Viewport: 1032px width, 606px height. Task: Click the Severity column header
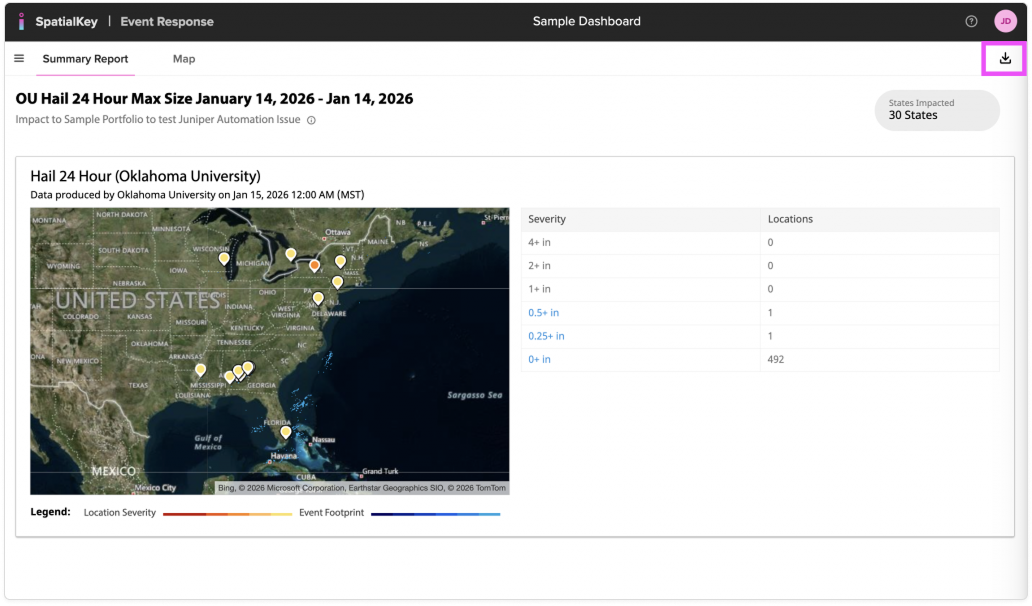coord(547,219)
